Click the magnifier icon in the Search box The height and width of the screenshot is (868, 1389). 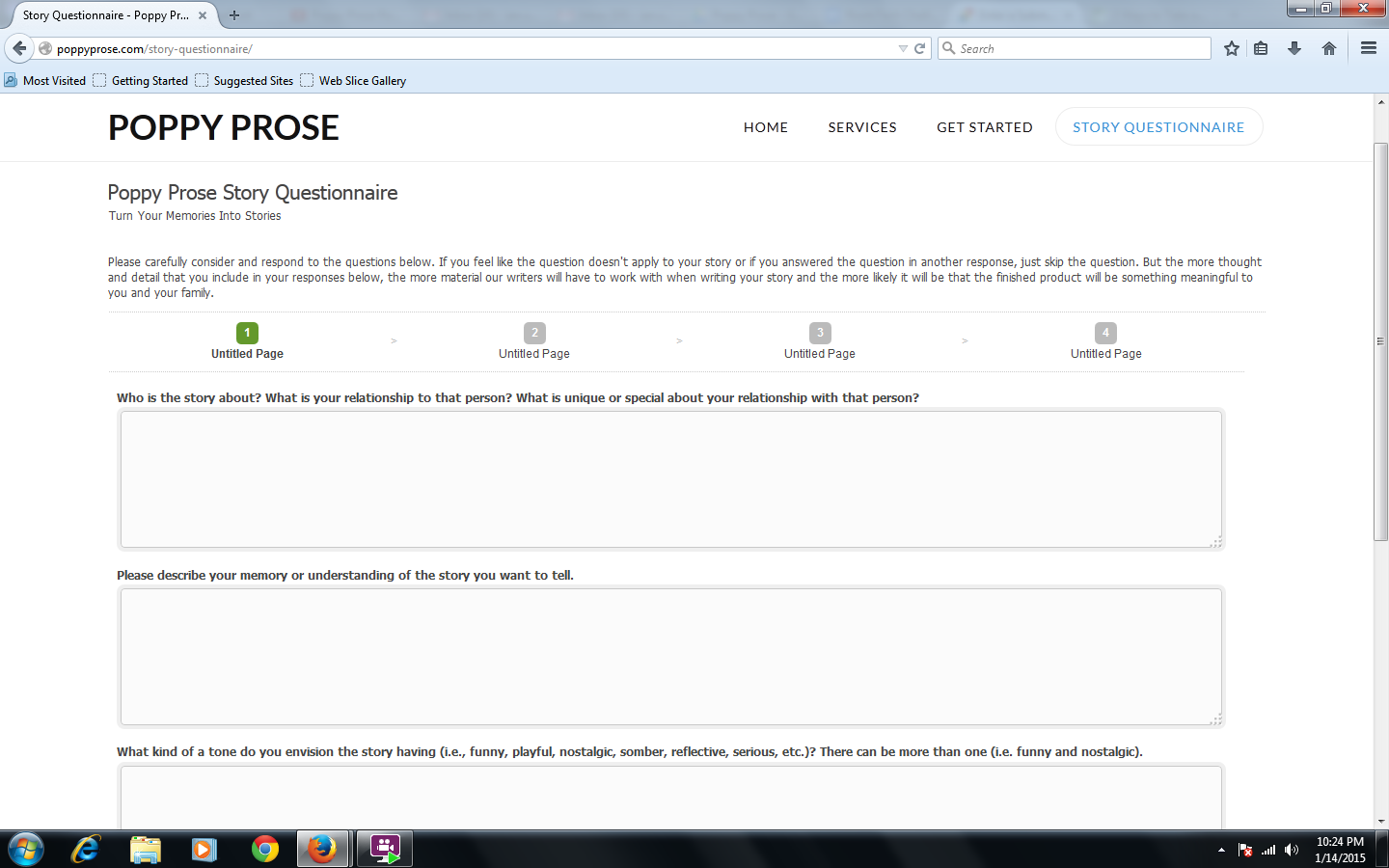coord(949,48)
